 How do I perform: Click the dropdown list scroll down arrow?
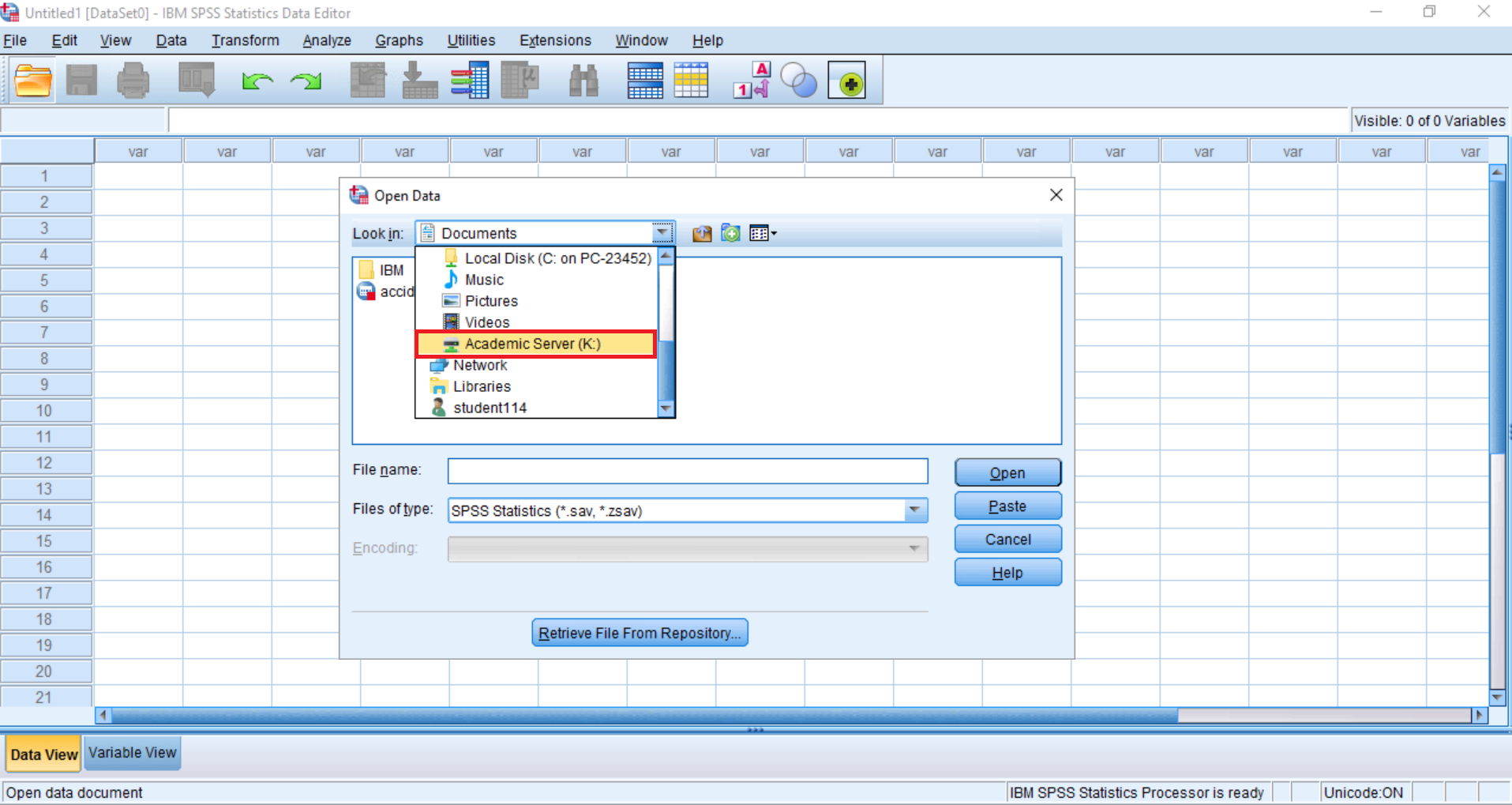tap(666, 408)
